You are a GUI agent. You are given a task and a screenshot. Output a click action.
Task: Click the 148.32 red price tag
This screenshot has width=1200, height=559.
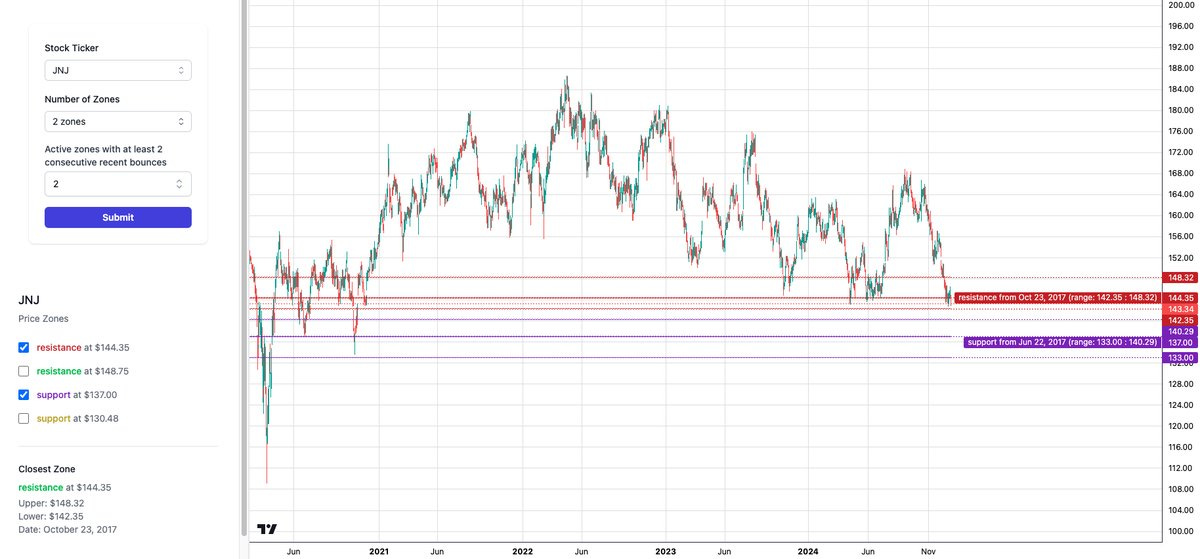(x=1181, y=277)
